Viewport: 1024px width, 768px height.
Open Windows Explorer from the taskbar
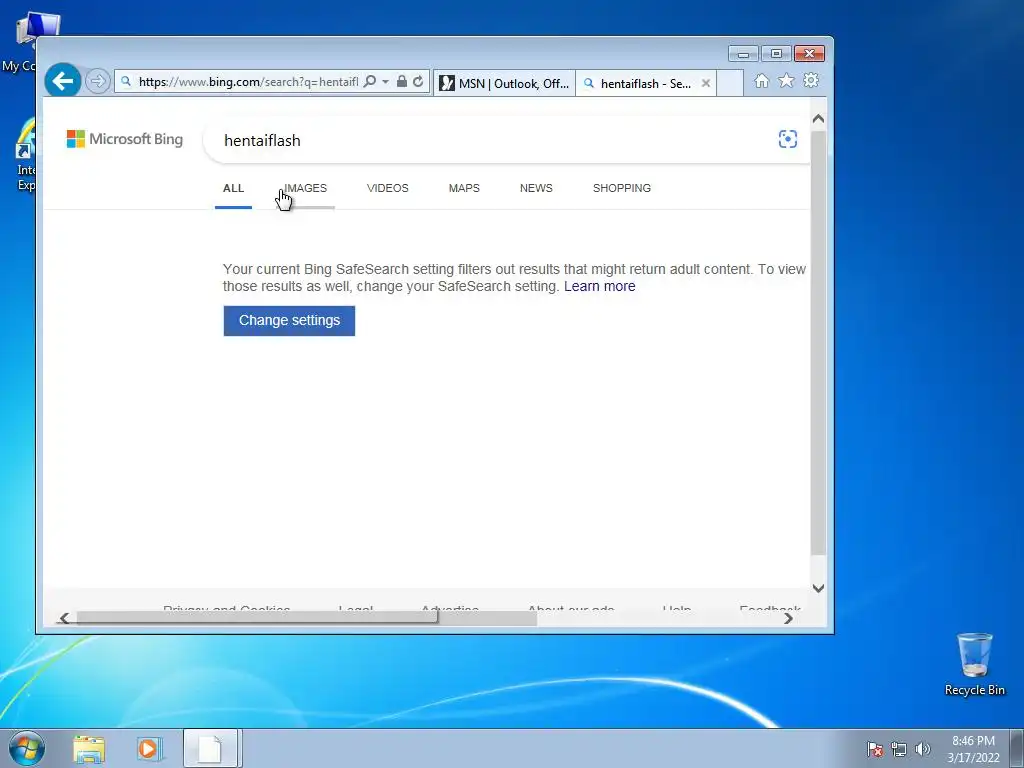pyautogui.click(x=89, y=749)
